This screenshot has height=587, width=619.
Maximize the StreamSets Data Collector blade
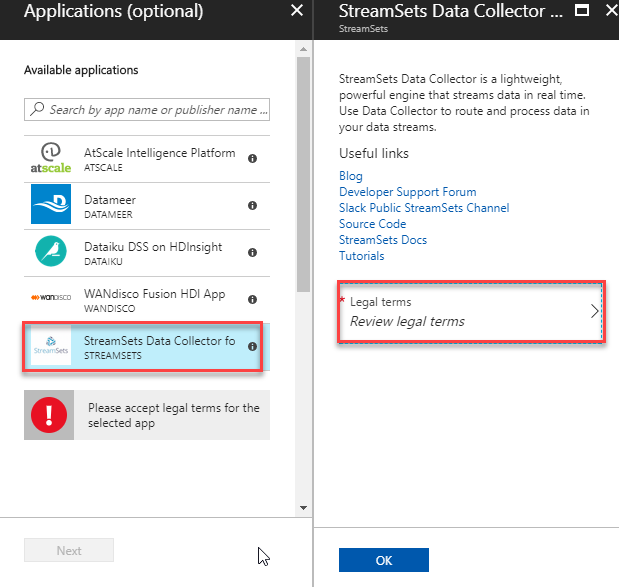(x=582, y=11)
